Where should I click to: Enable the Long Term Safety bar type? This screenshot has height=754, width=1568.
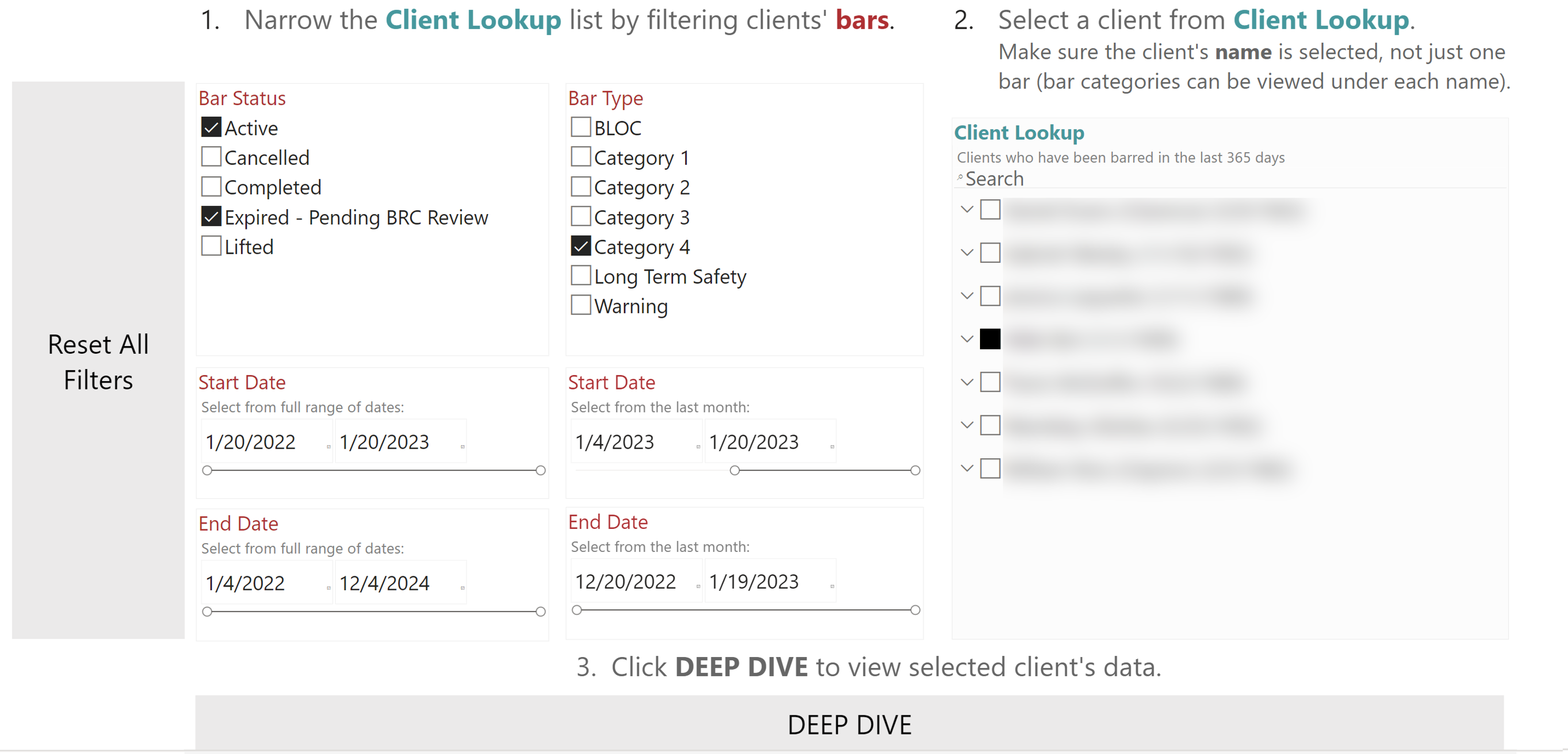coord(581,276)
